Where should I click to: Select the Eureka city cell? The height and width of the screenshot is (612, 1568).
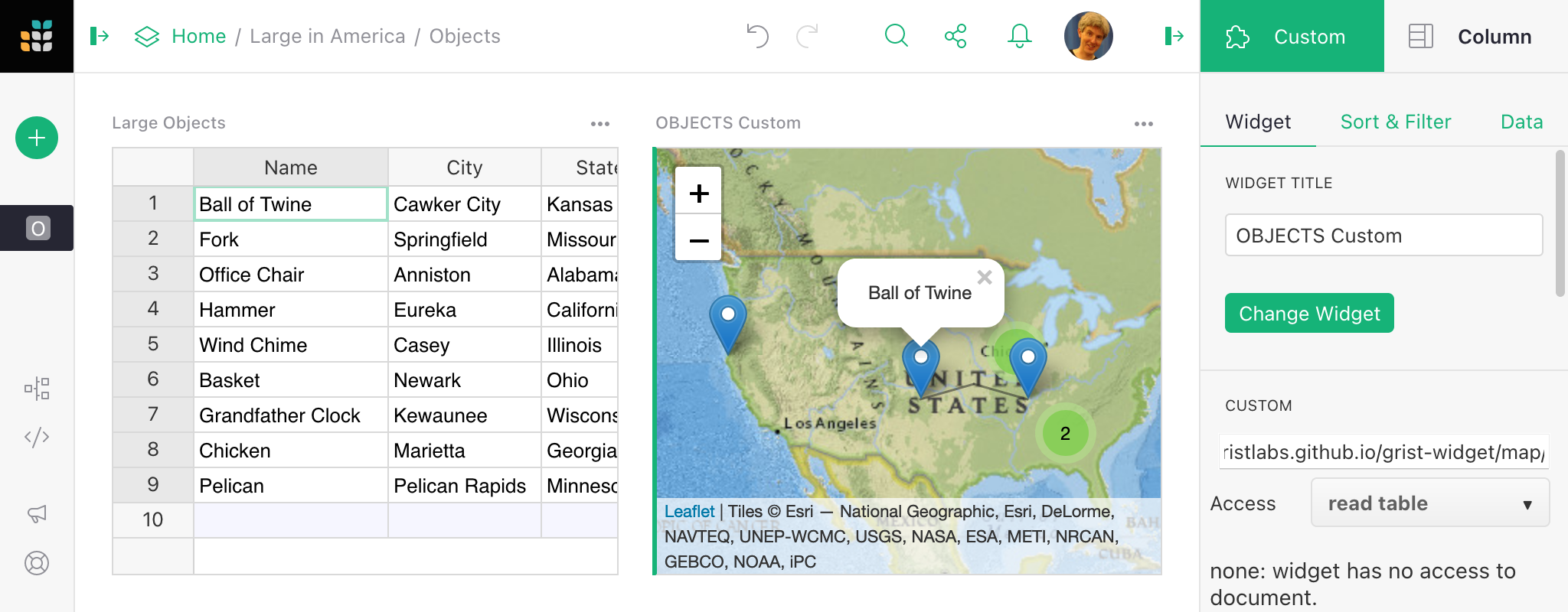[464, 309]
